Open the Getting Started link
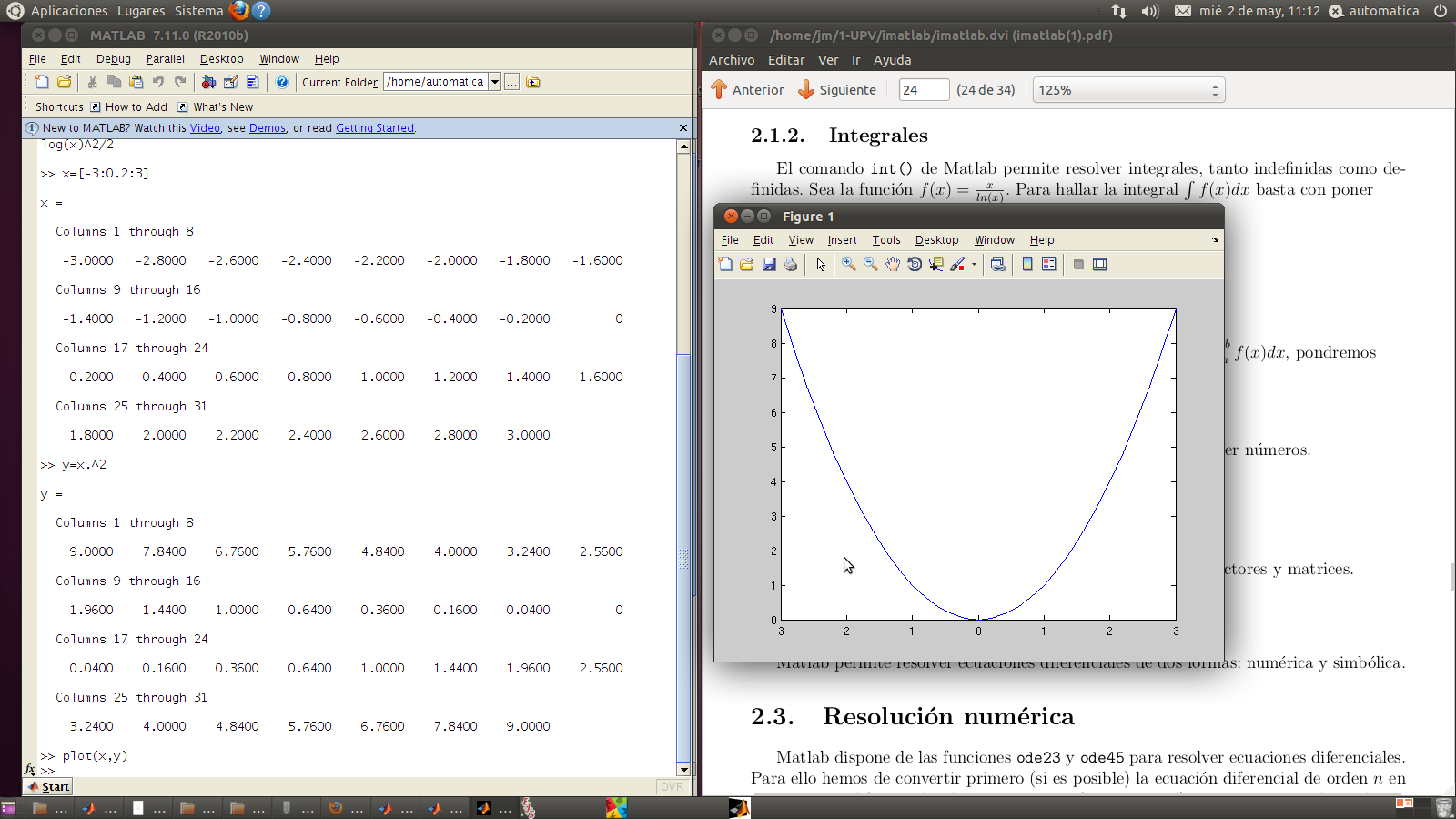Viewport: 1456px width, 819px height. (375, 127)
